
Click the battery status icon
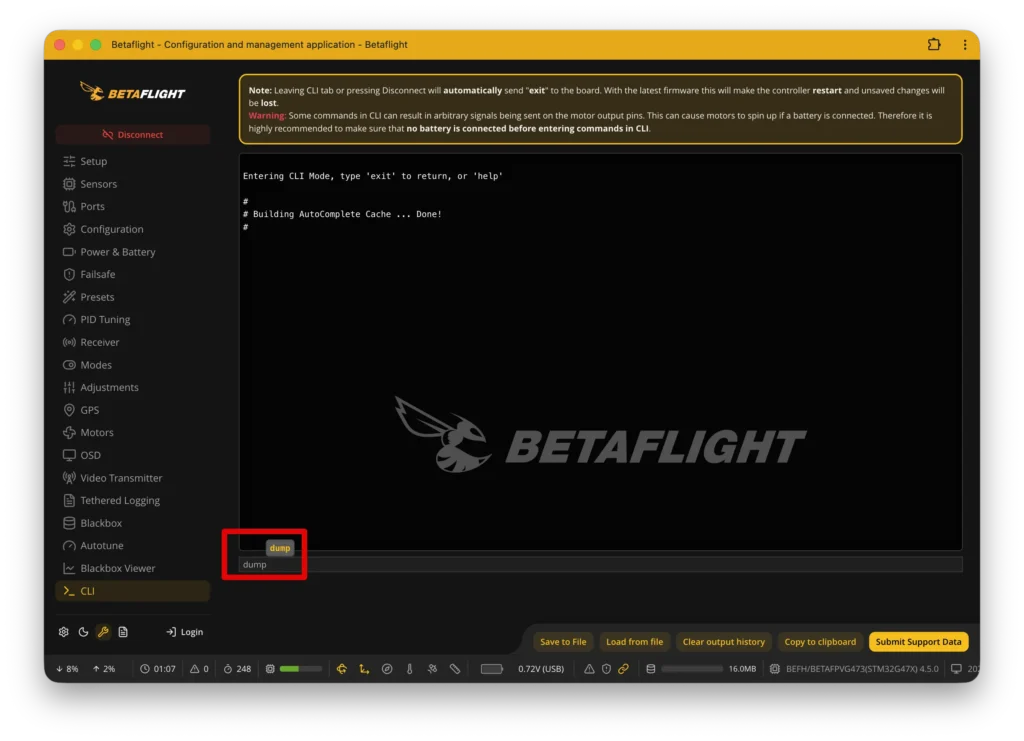(x=492, y=669)
